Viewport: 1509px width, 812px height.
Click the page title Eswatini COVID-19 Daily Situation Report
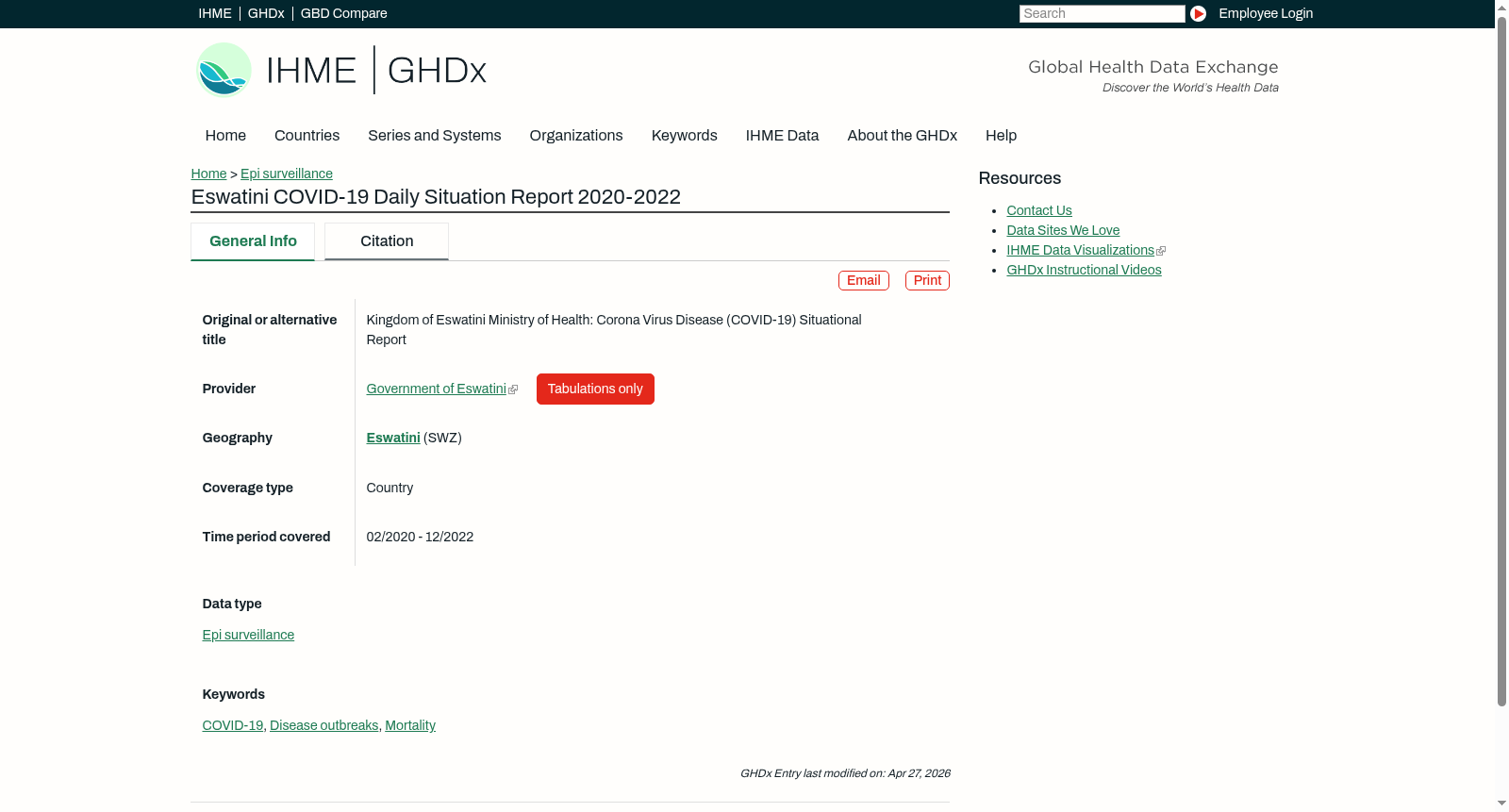tap(436, 197)
